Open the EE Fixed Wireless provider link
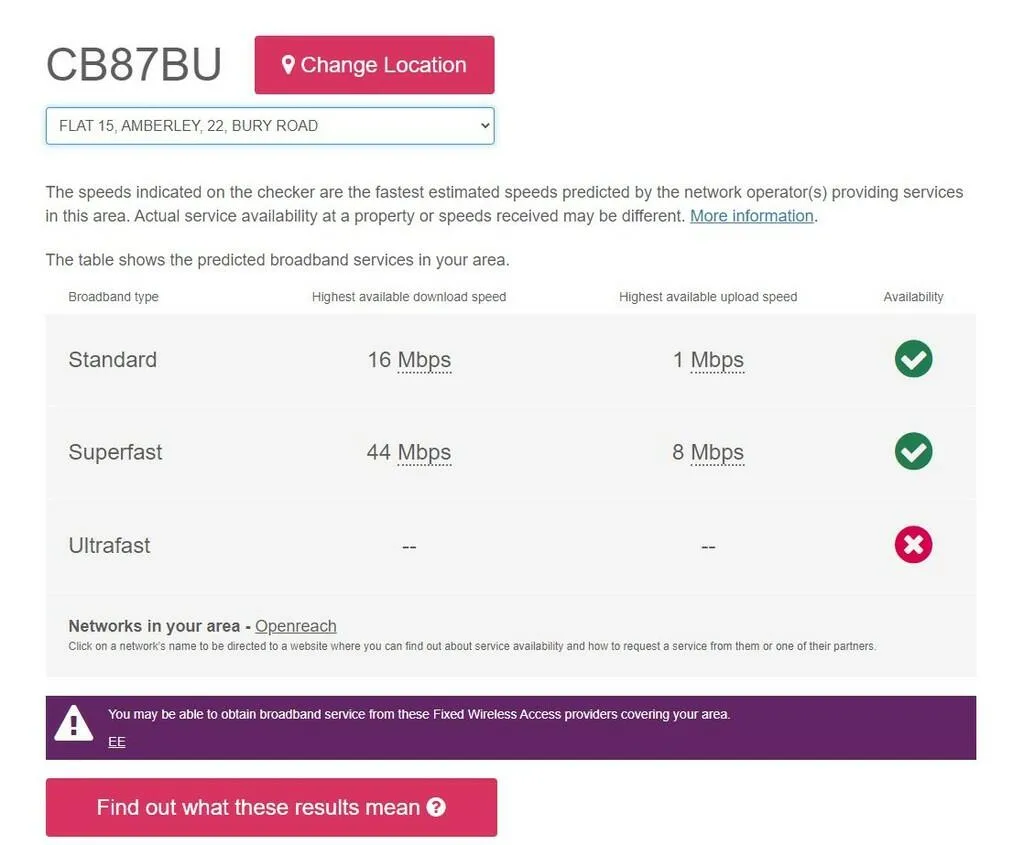1024x845 pixels. 117,742
